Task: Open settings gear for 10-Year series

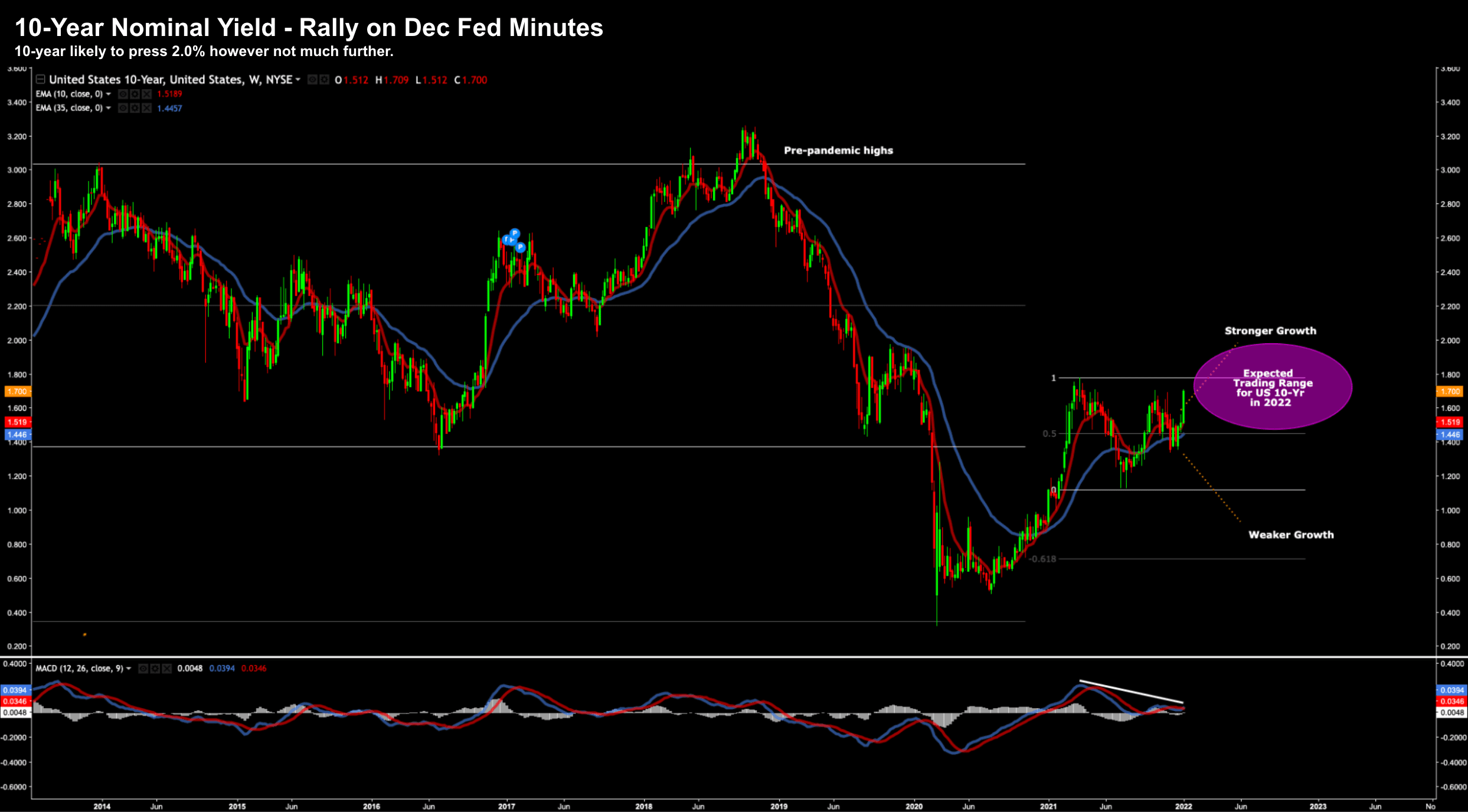Action: (x=324, y=80)
